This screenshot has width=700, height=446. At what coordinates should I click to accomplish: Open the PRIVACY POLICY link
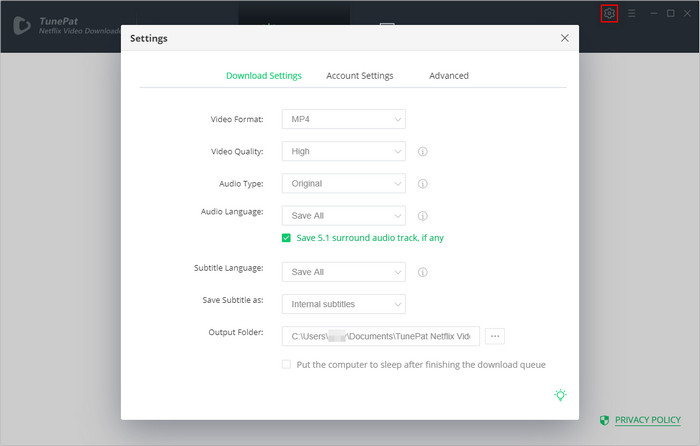pos(648,420)
